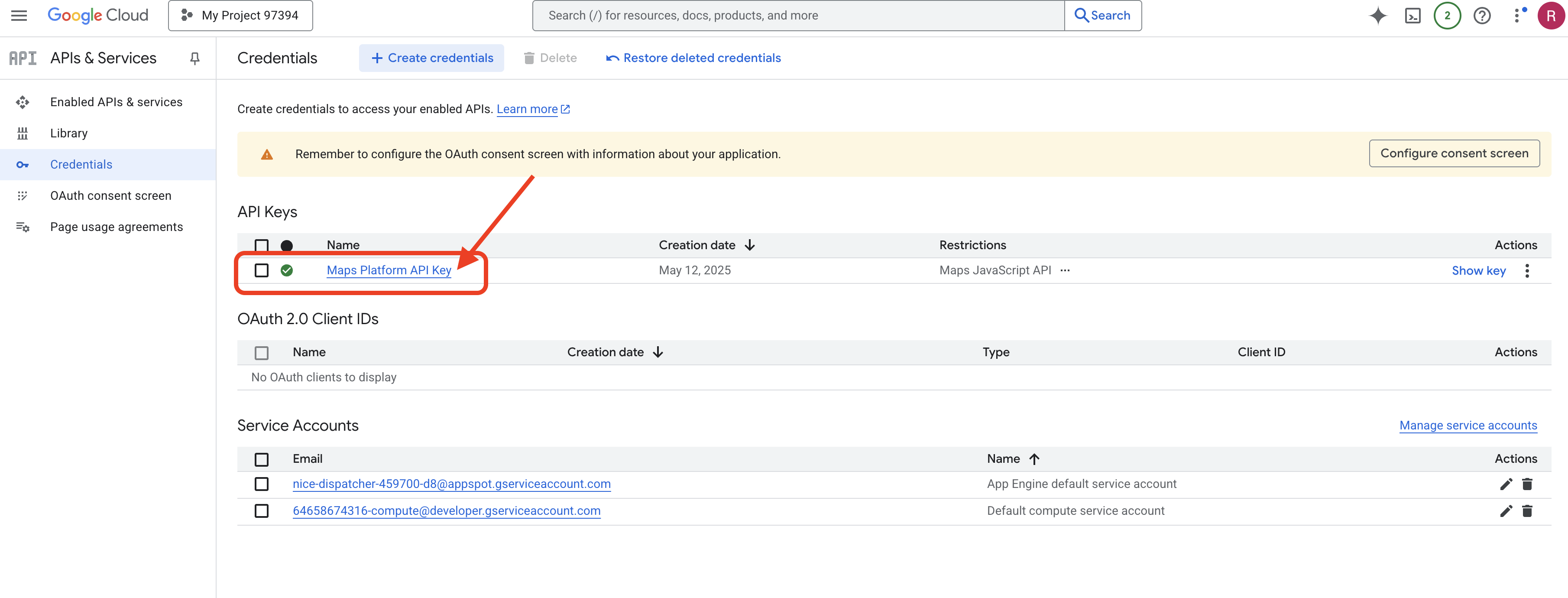Image resolution: width=1568 pixels, height=598 pixels.
Task: Open the help question mark icon
Action: [x=1481, y=15]
